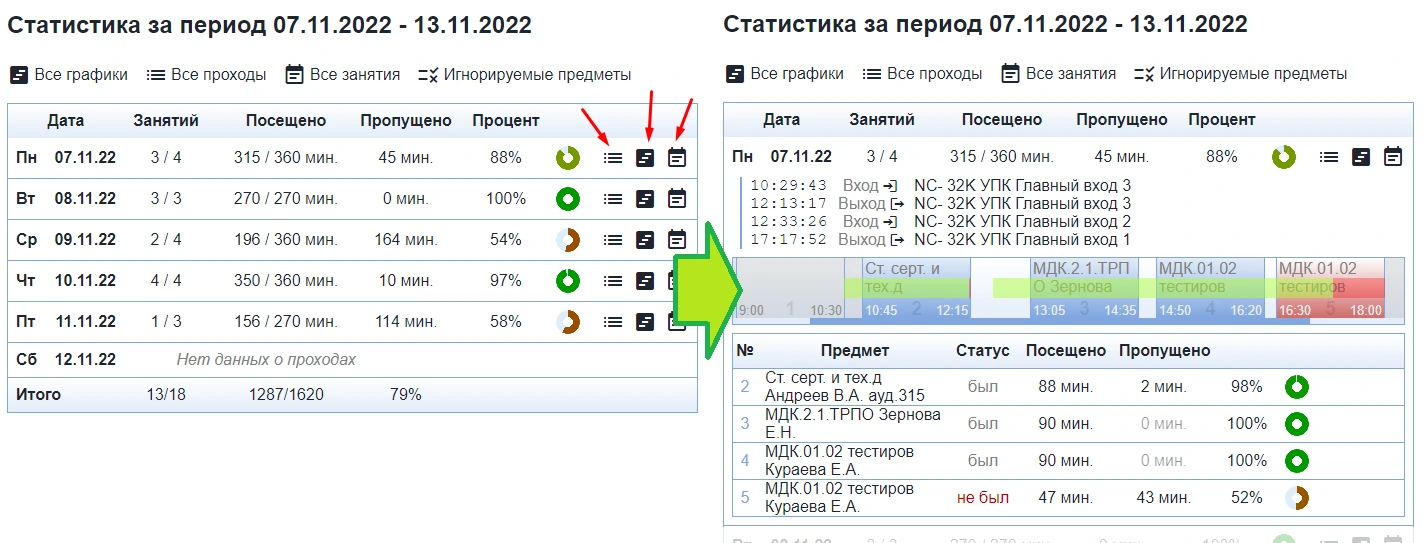Screen dimensions: 1423x543
Task: Click right 'Все графики' toolbar button
Action: tap(785, 74)
